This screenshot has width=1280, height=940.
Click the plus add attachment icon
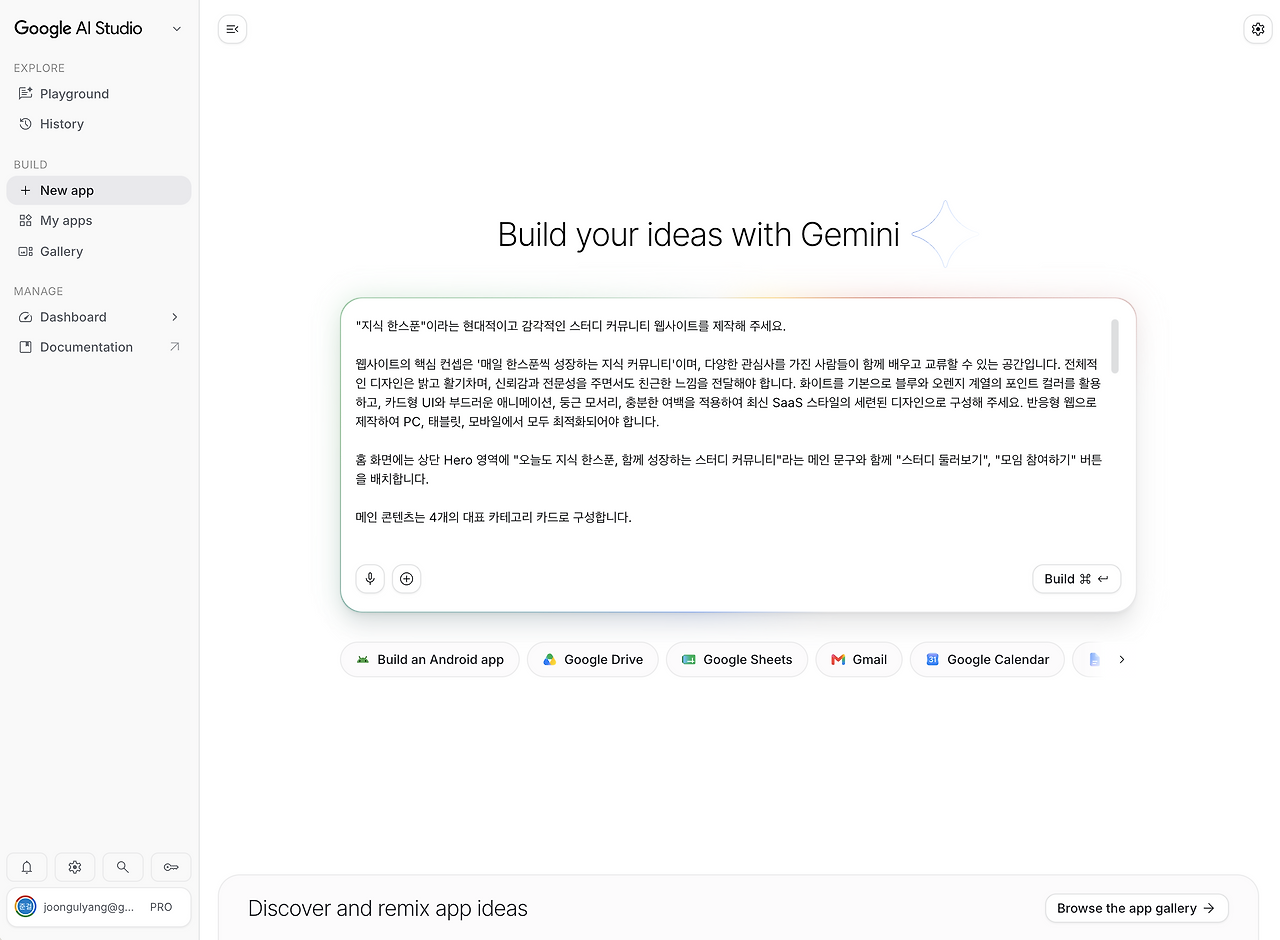tap(406, 579)
